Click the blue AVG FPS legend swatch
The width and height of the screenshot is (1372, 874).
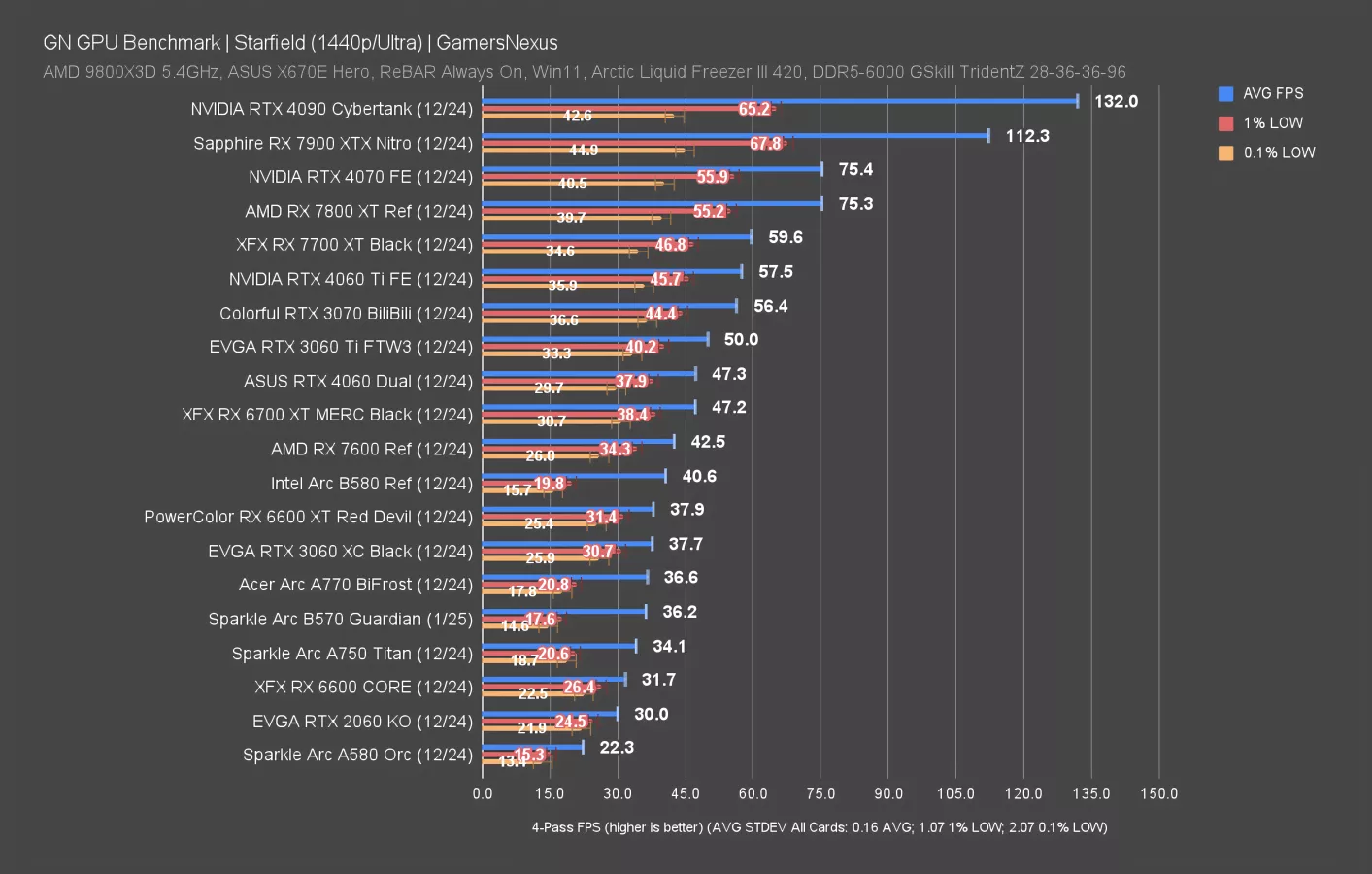[1225, 94]
